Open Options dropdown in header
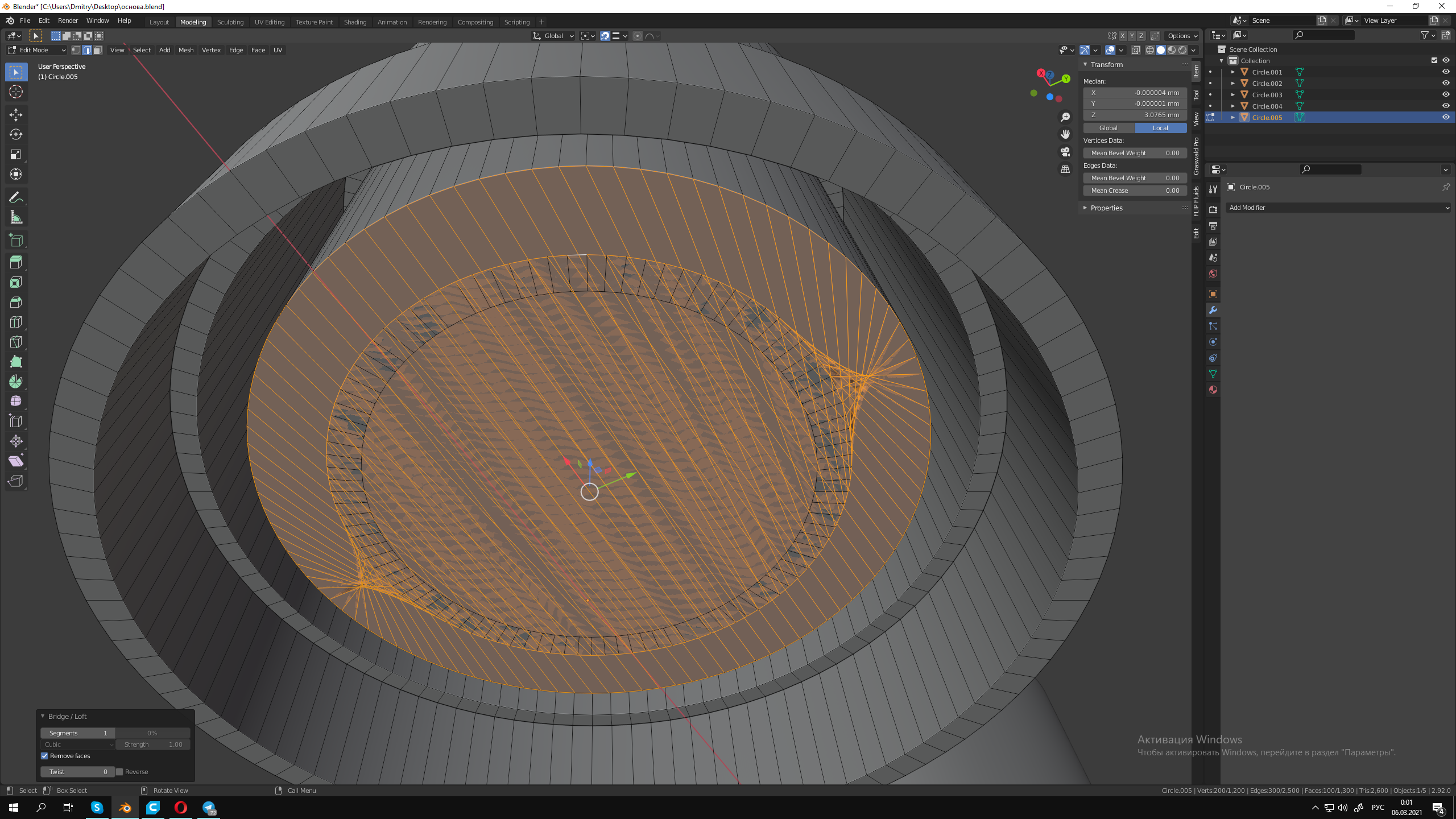1456x819 pixels. [1182, 36]
